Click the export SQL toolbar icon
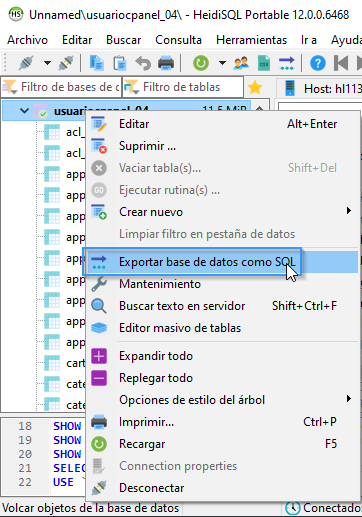362x517 pixels. (x=287, y=63)
